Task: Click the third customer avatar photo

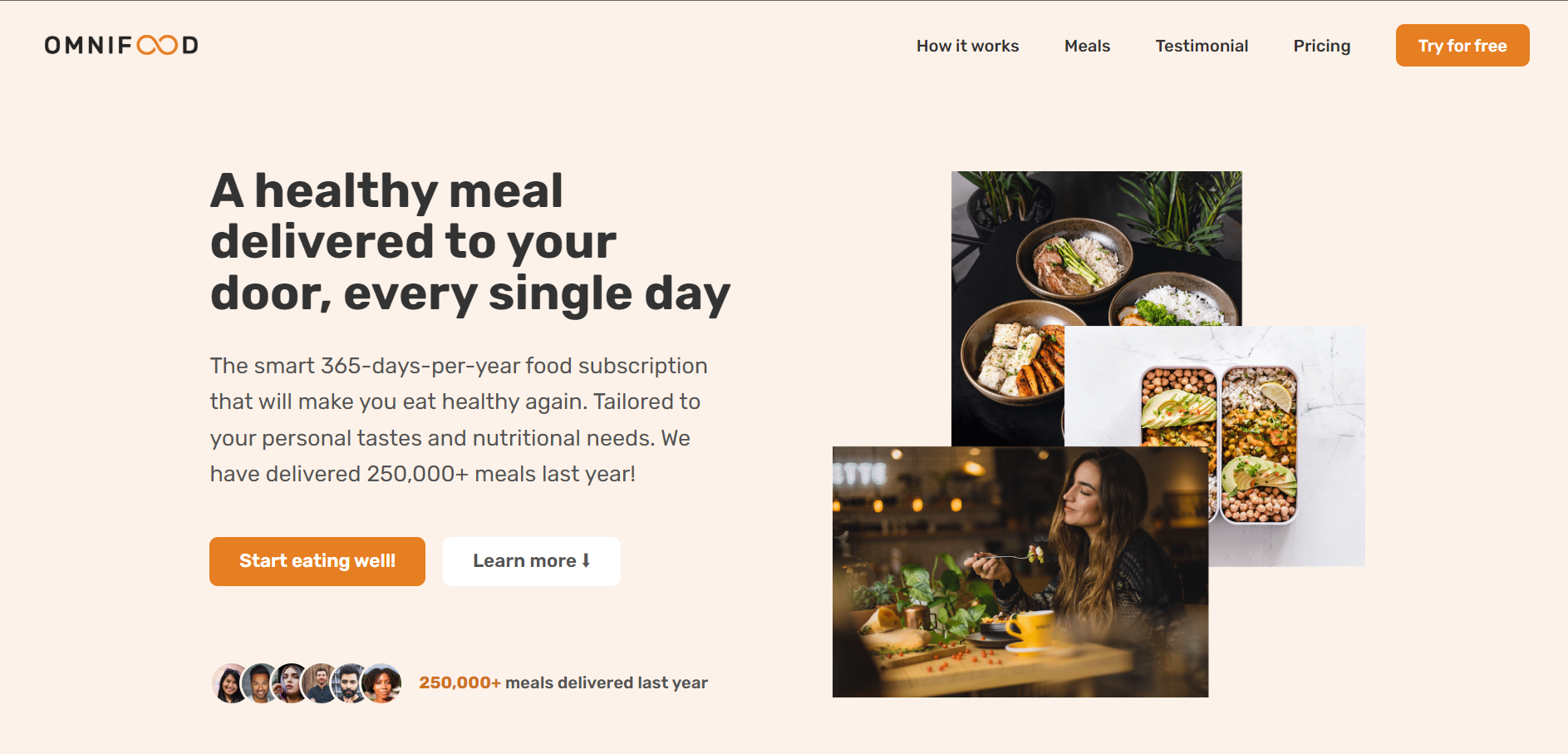Action: pos(290,683)
